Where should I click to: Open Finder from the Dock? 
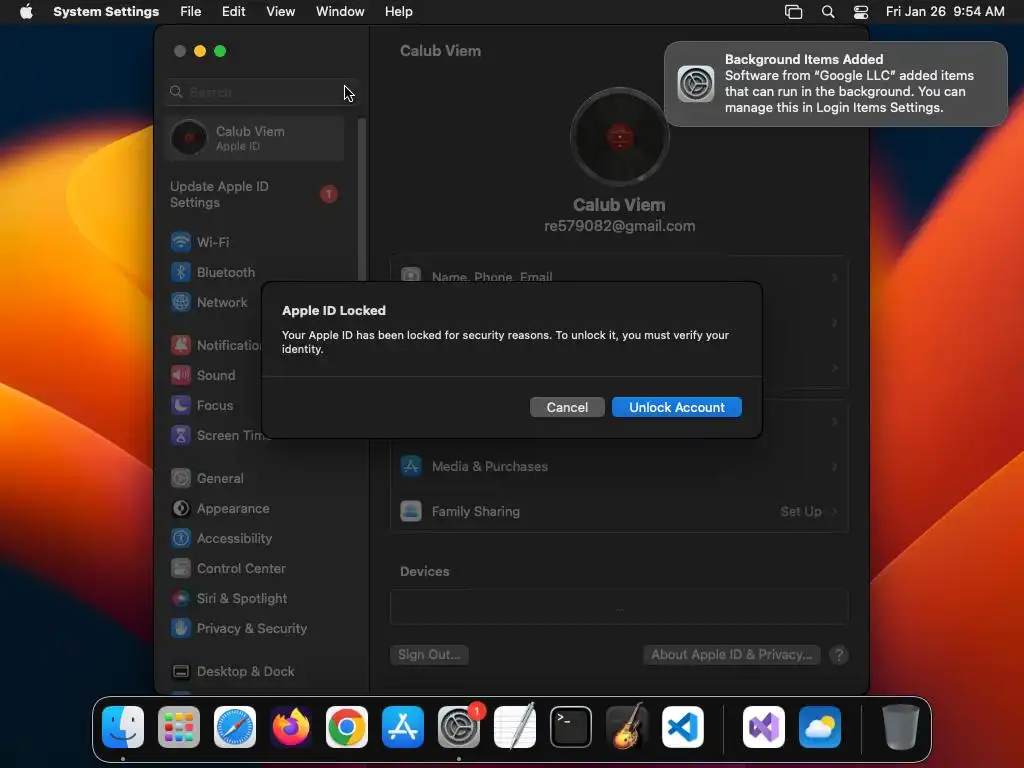[x=123, y=727]
